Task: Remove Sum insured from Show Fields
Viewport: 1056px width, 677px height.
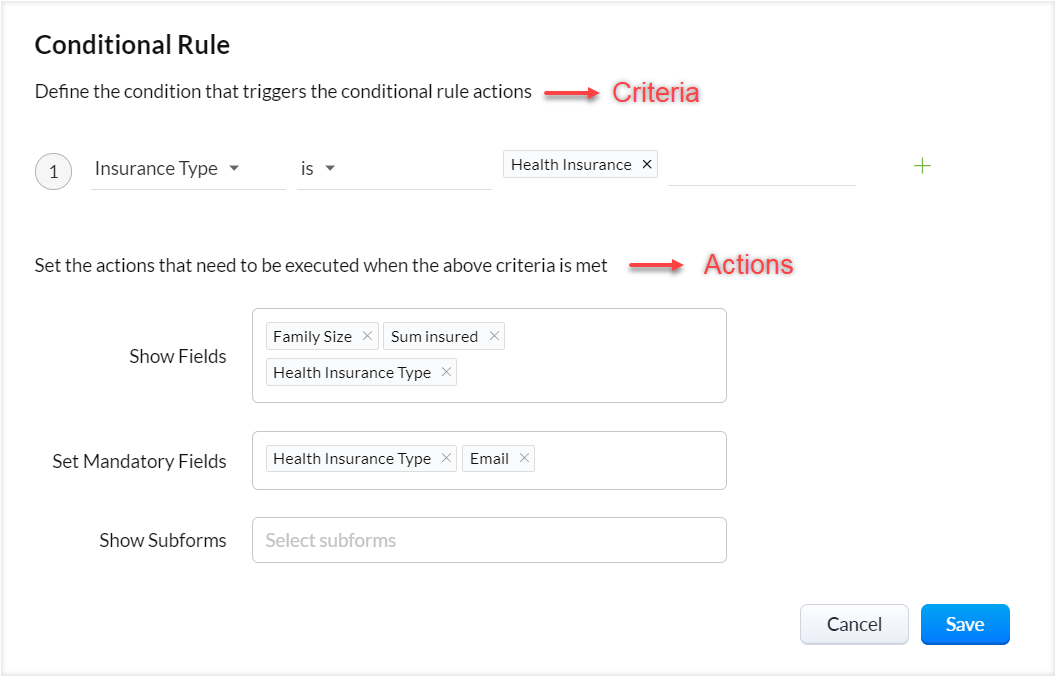Action: tap(493, 337)
